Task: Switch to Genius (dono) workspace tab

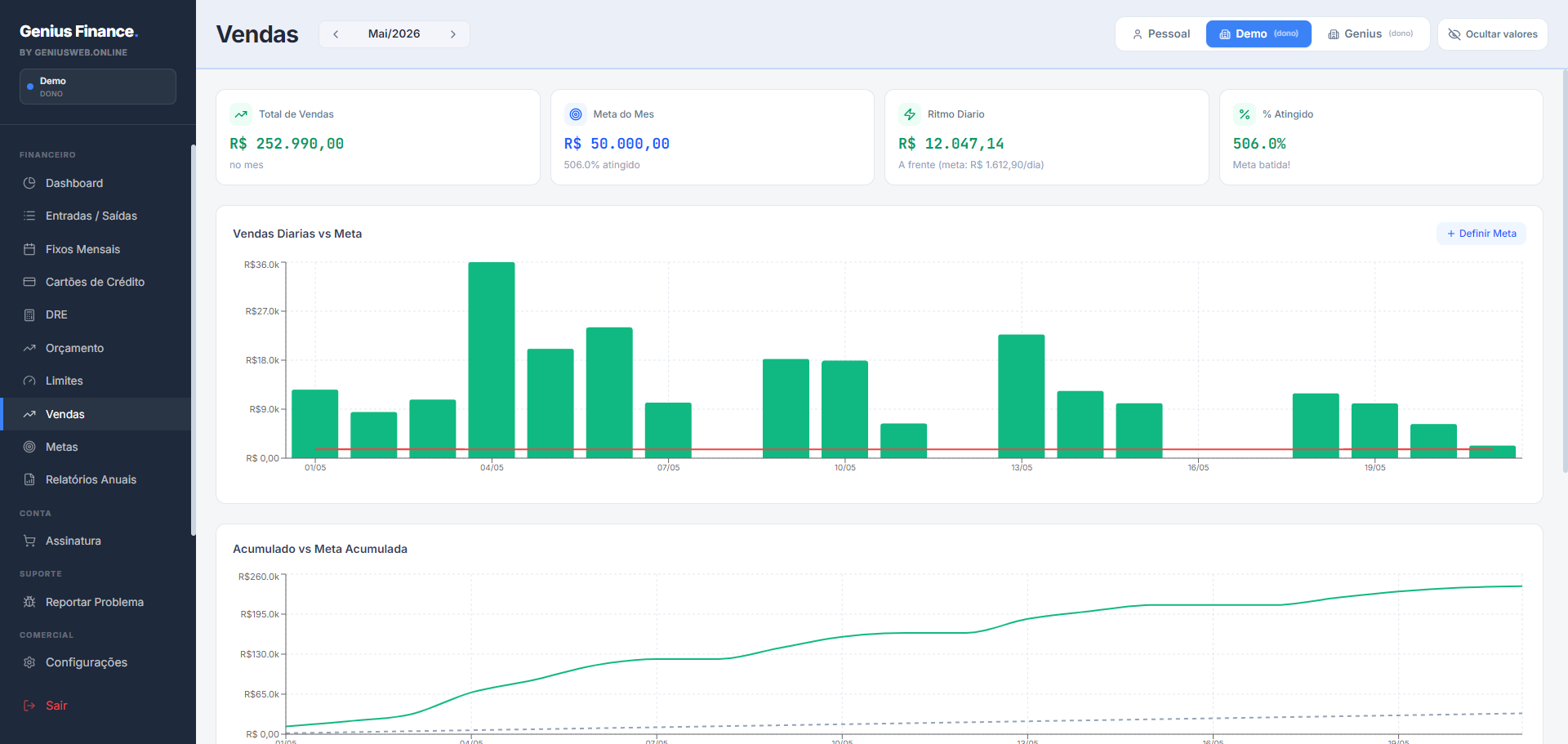Action: tap(1370, 34)
